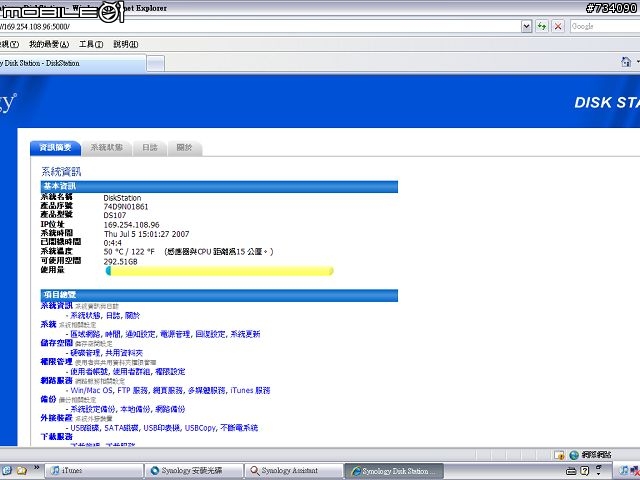Click the 網路服務 category heading
The height and width of the screenshot is (480, 640).
56,381
